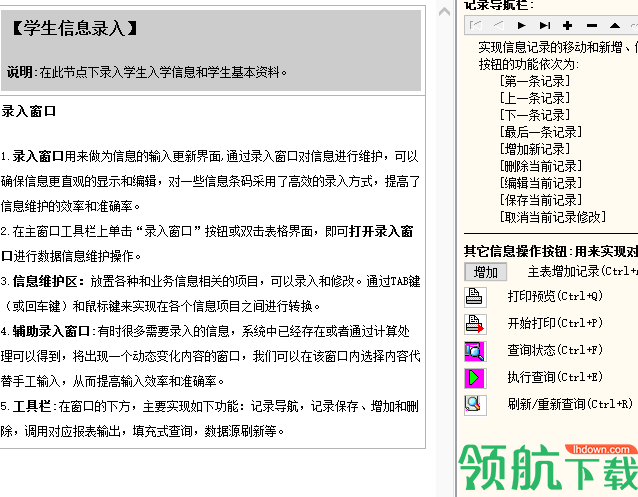Click the 执行查询 green play icon

474,378
